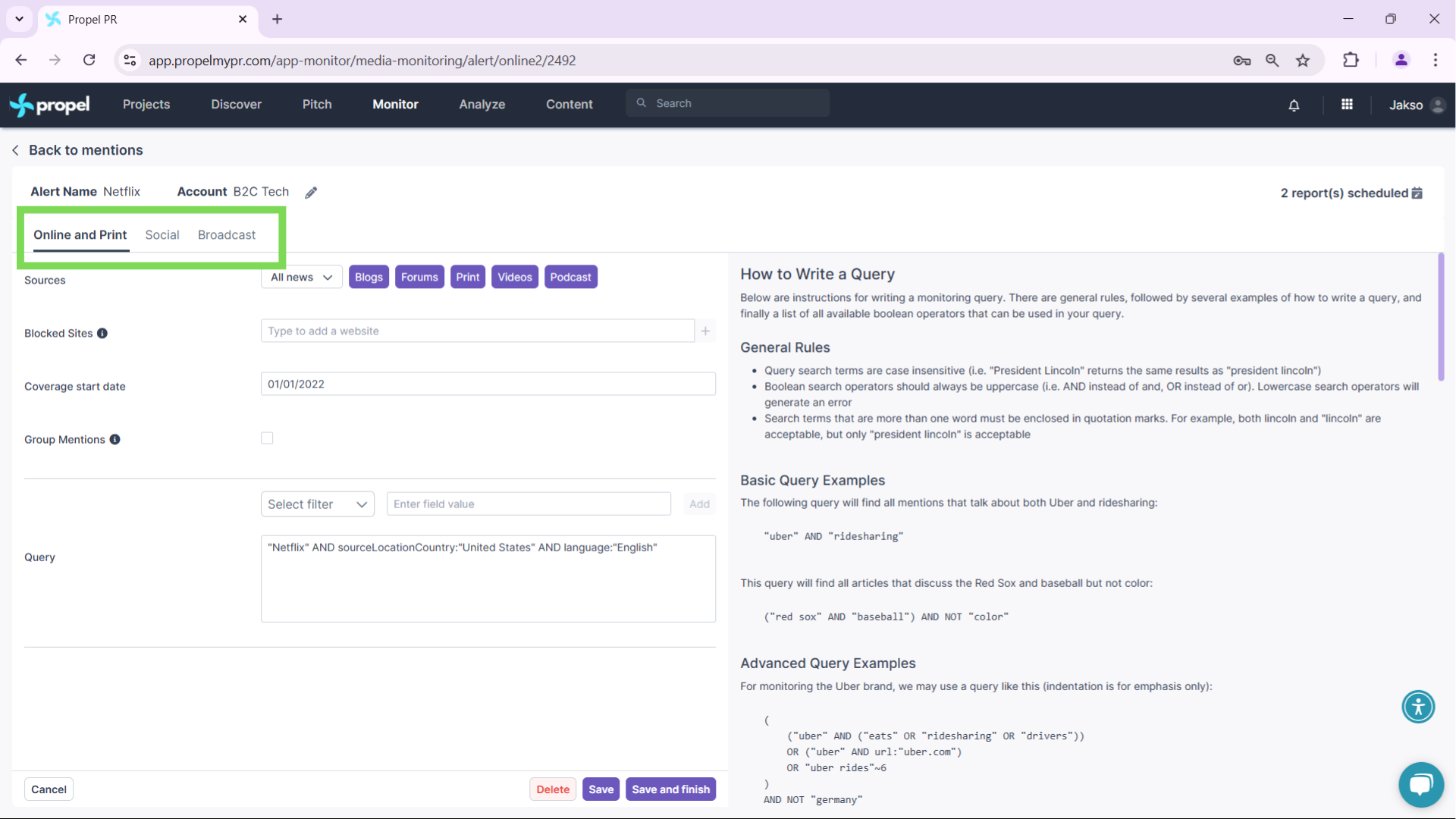Click the Propel logo in the navbar
This screenshot has width=1456, height=819.
click(x=50, y=105)
